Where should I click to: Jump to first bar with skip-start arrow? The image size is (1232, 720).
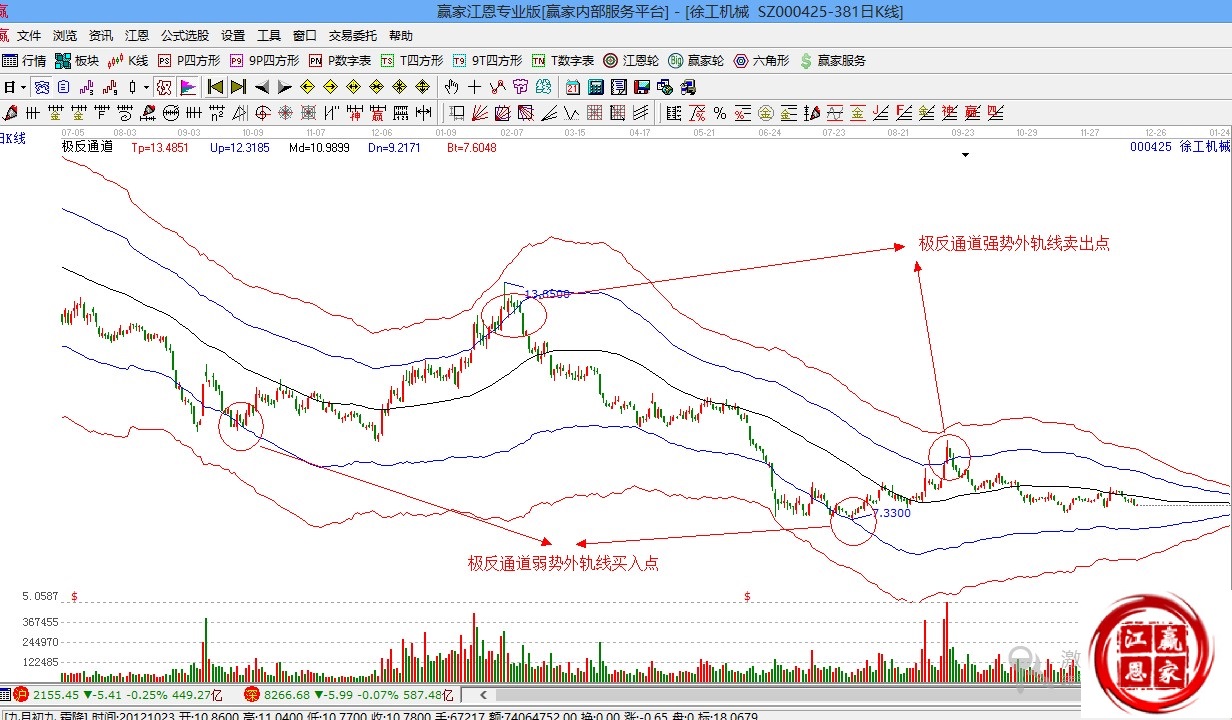coord(215,87)
